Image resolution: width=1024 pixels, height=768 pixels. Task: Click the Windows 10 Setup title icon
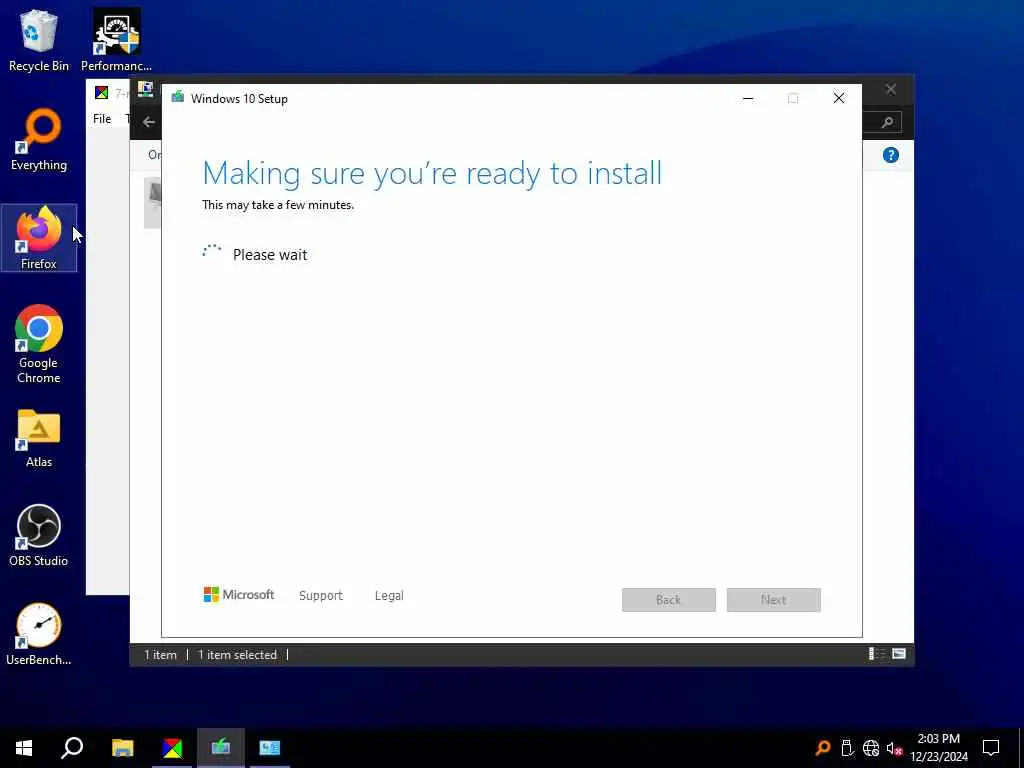(178, 98)
